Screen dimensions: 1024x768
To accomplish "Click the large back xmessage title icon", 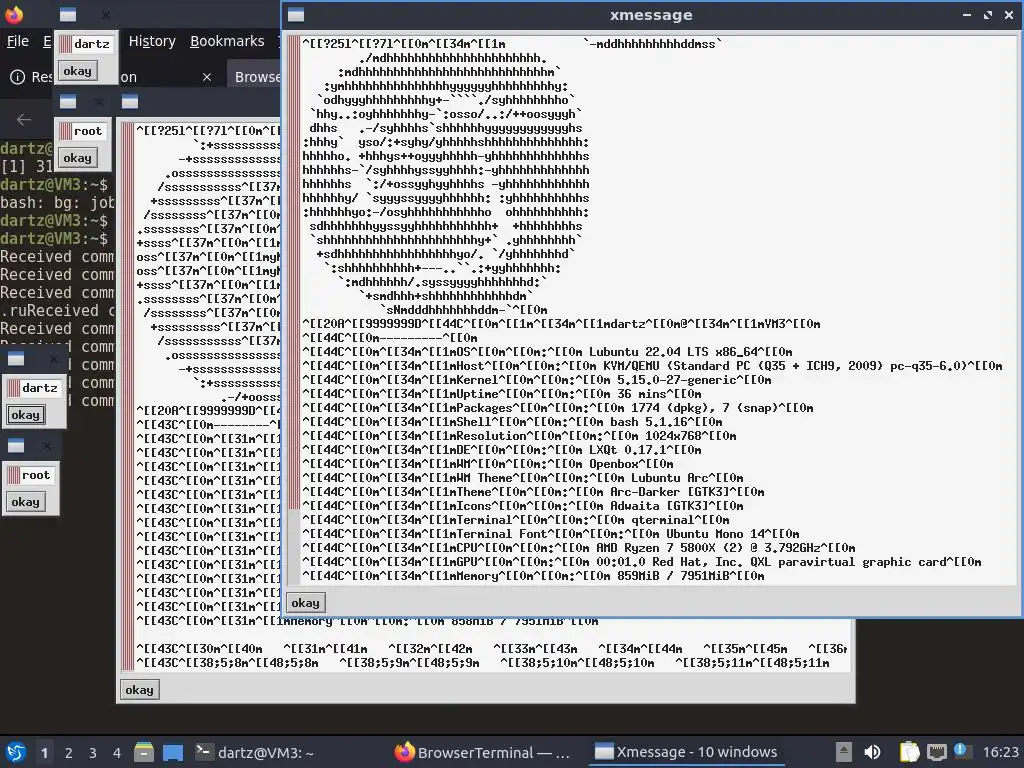I will 130,102.
